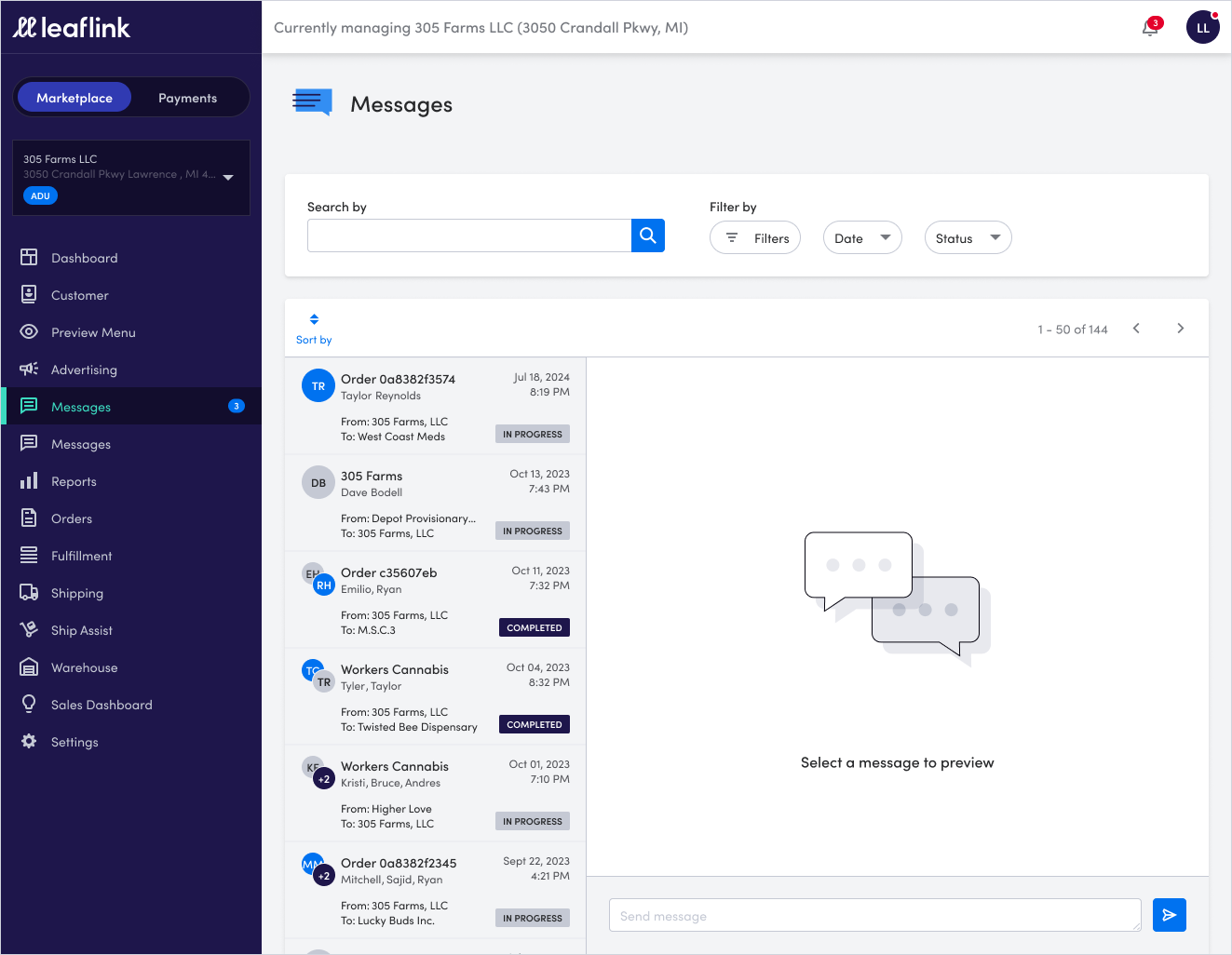
Task: Click the Messages header chat icon
Action: coord(313,102)
